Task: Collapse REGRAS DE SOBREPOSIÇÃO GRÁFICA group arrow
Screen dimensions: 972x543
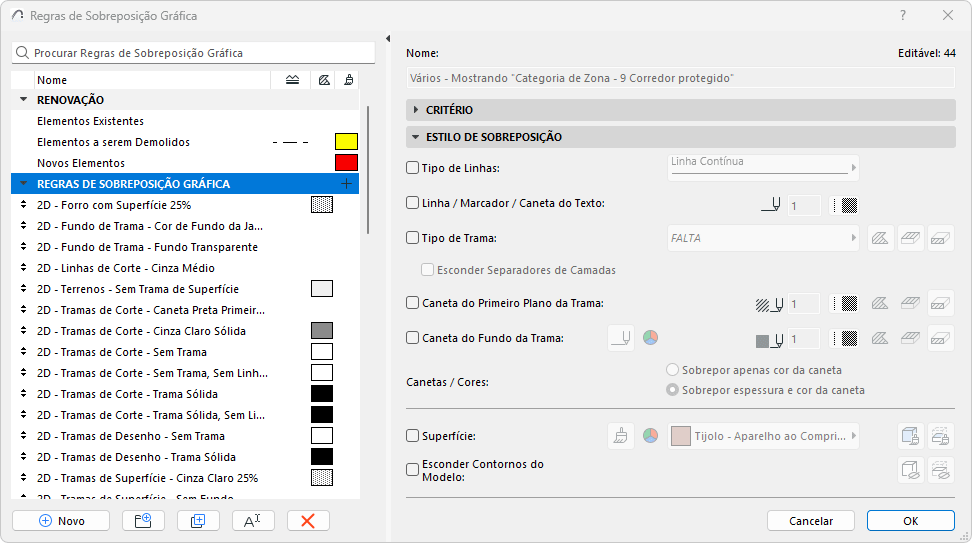Action: click(x=24, y=183)
